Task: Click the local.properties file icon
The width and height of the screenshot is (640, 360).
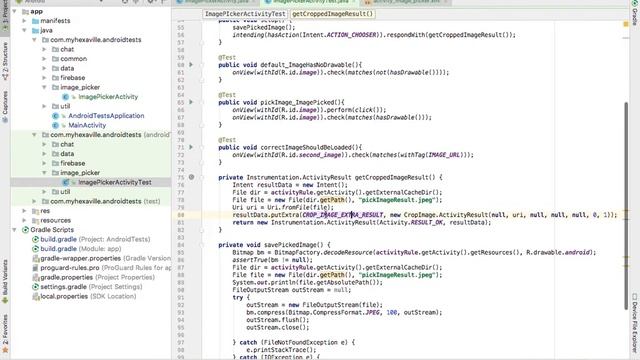Action: [36, 296]
